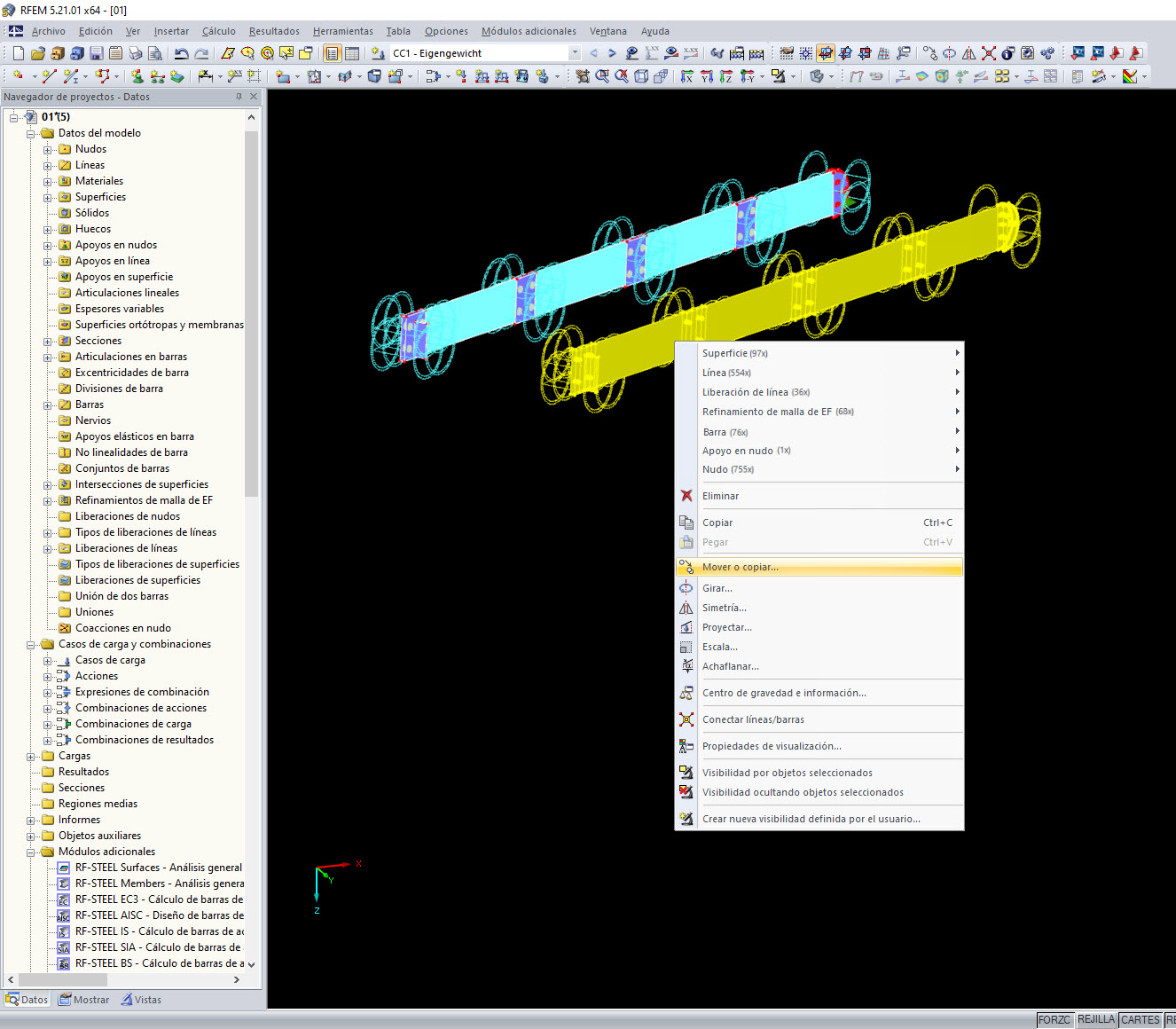Toggle the project navigator panel button
This screenshot has width=1176, height=1029.
pyautogui.click(x=332, y=53)
